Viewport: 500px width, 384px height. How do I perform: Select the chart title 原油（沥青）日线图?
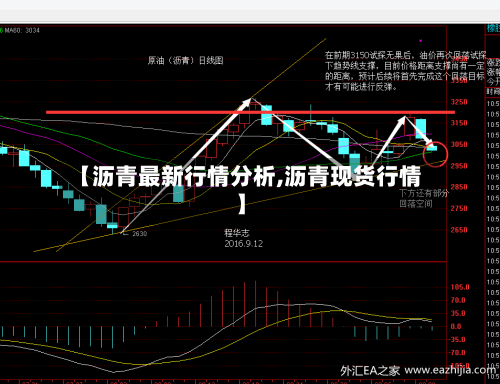pyautogui.click(x=185, y=60)
